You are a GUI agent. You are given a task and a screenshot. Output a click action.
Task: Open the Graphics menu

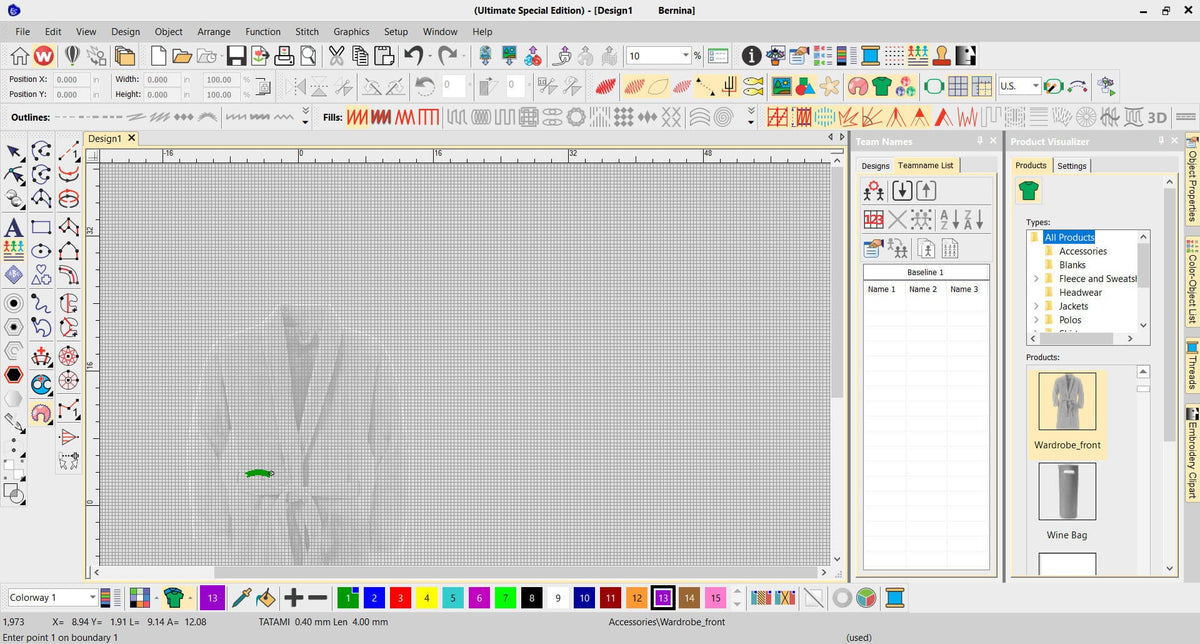coord(351,32)
